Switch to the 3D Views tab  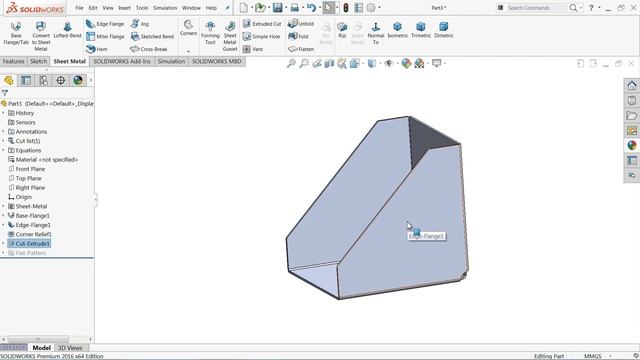click(70, 348)
